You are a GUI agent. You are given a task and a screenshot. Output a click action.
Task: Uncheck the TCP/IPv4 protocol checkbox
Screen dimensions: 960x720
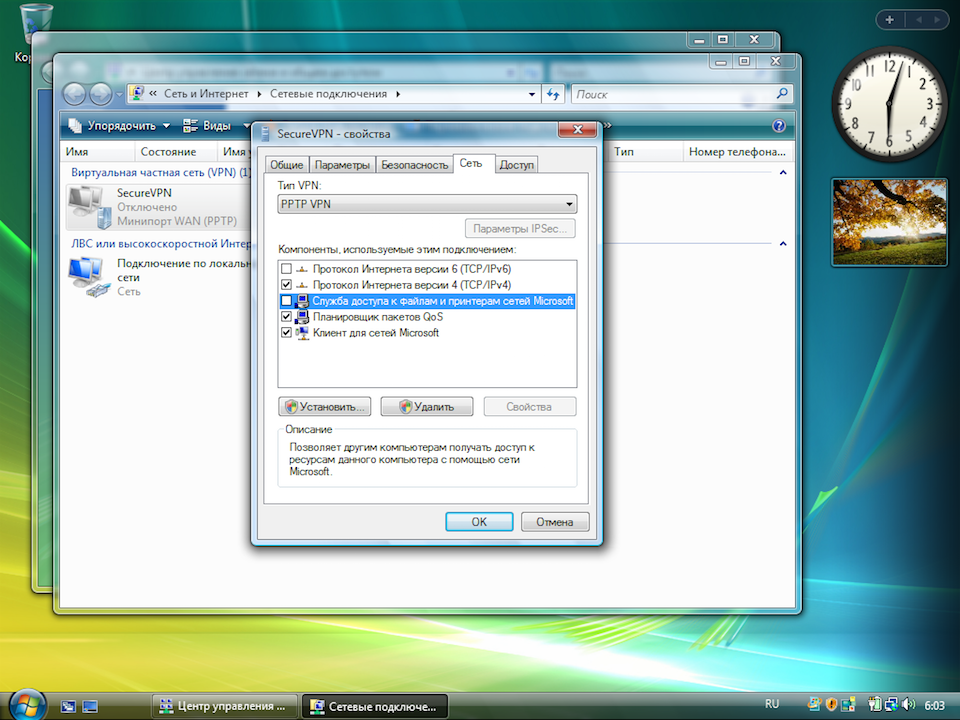[x=286, y=285]
